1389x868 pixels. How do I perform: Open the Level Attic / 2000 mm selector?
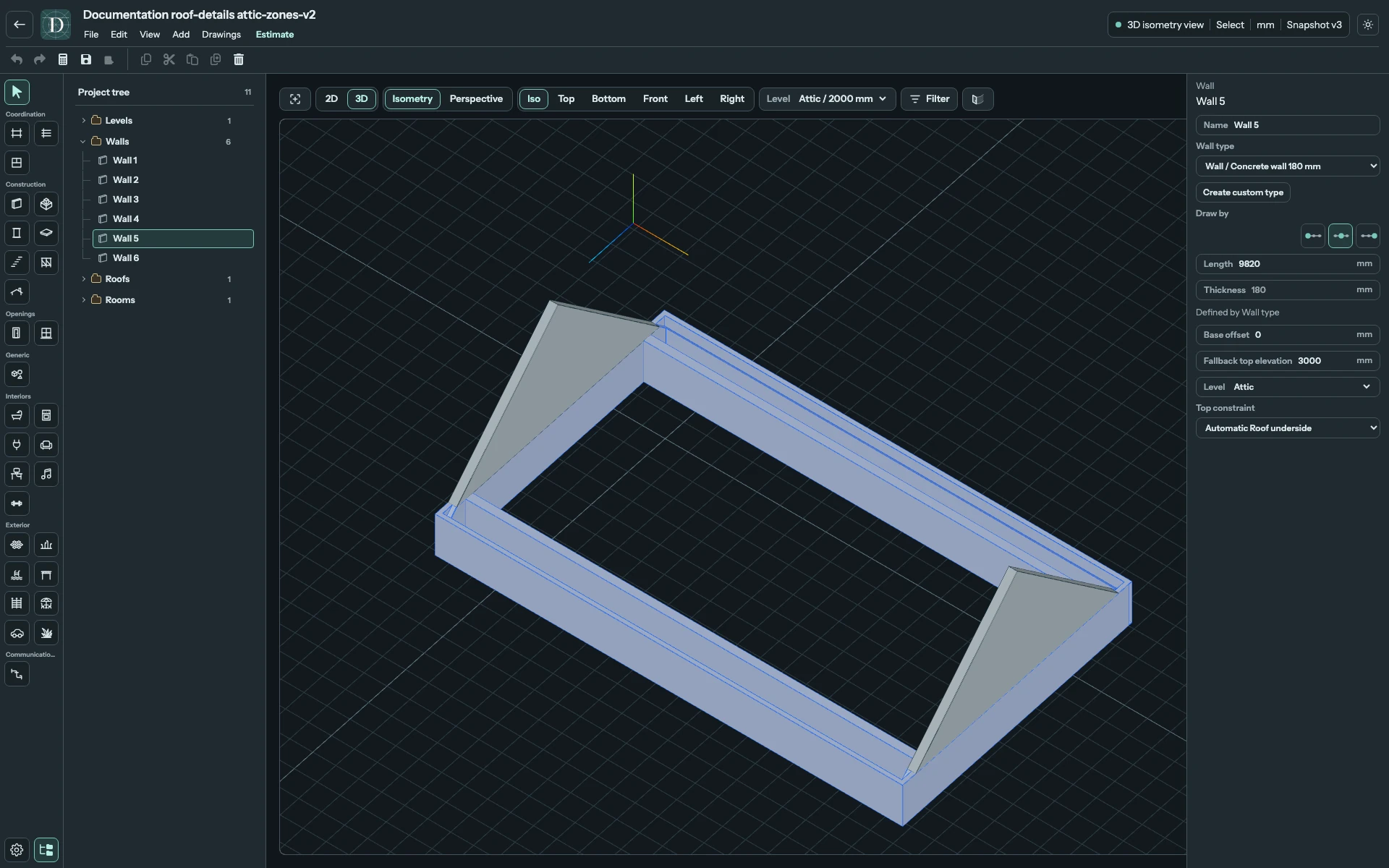click(x=828, y=99)
